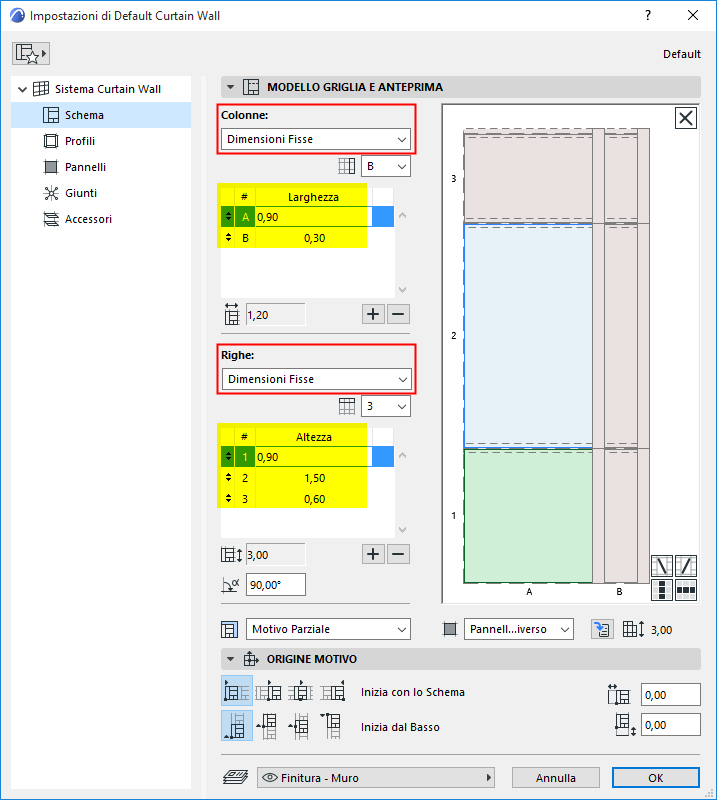Open Pannell...iverso panel dropdown
This screenshot has height=800, width=717.
point(518,629)
